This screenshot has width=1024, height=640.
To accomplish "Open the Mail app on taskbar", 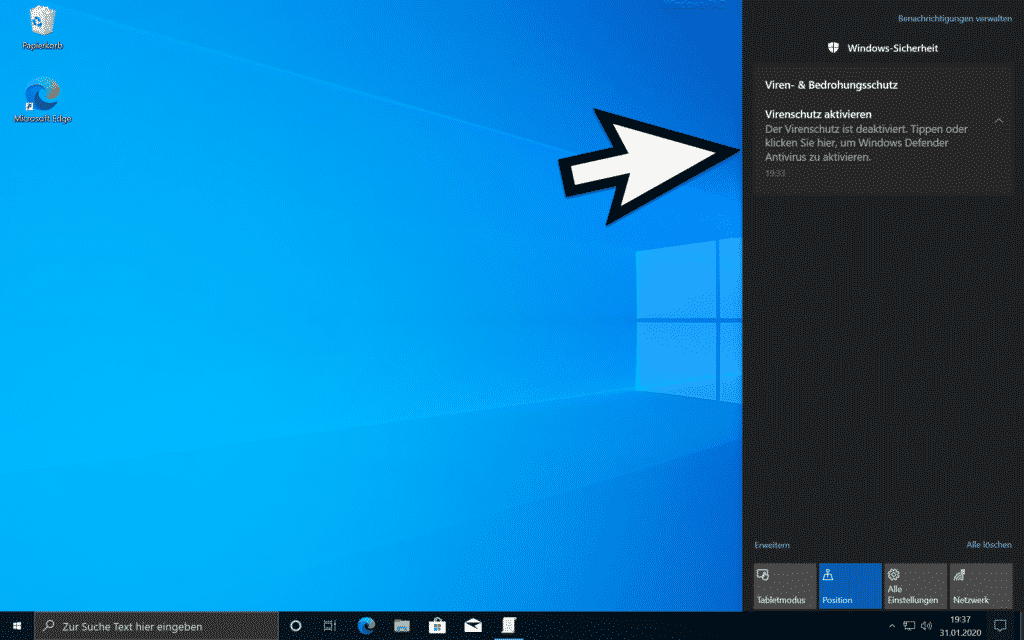I will pos(473,626).
